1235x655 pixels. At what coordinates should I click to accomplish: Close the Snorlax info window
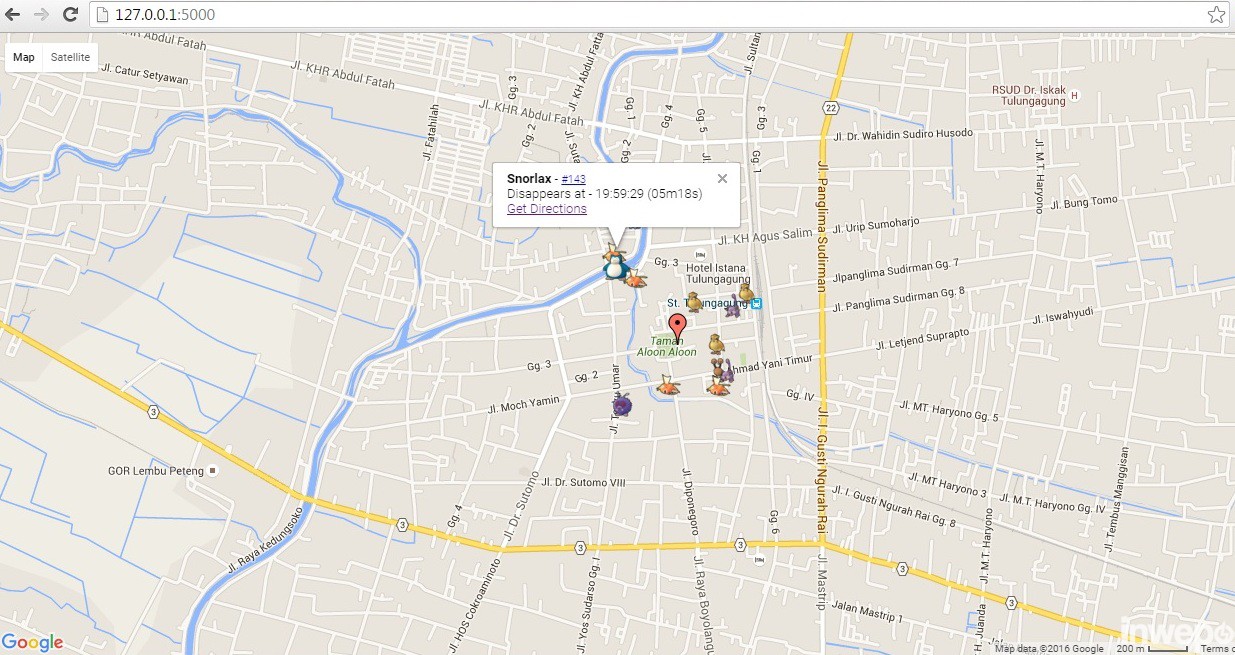tap(722, 178)
